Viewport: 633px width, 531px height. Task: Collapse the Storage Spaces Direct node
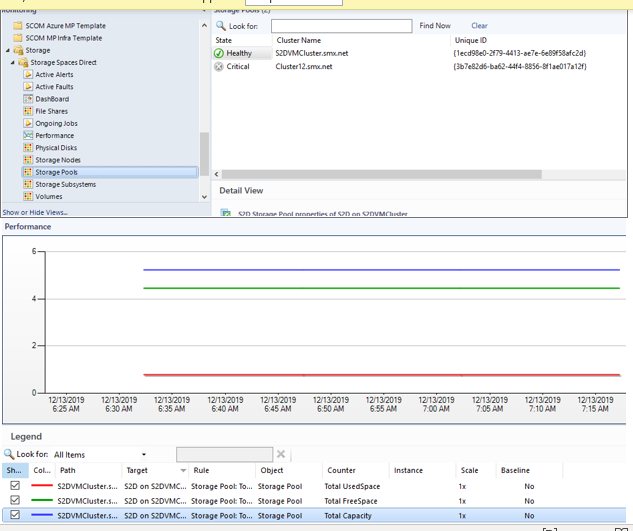point(13,63)
